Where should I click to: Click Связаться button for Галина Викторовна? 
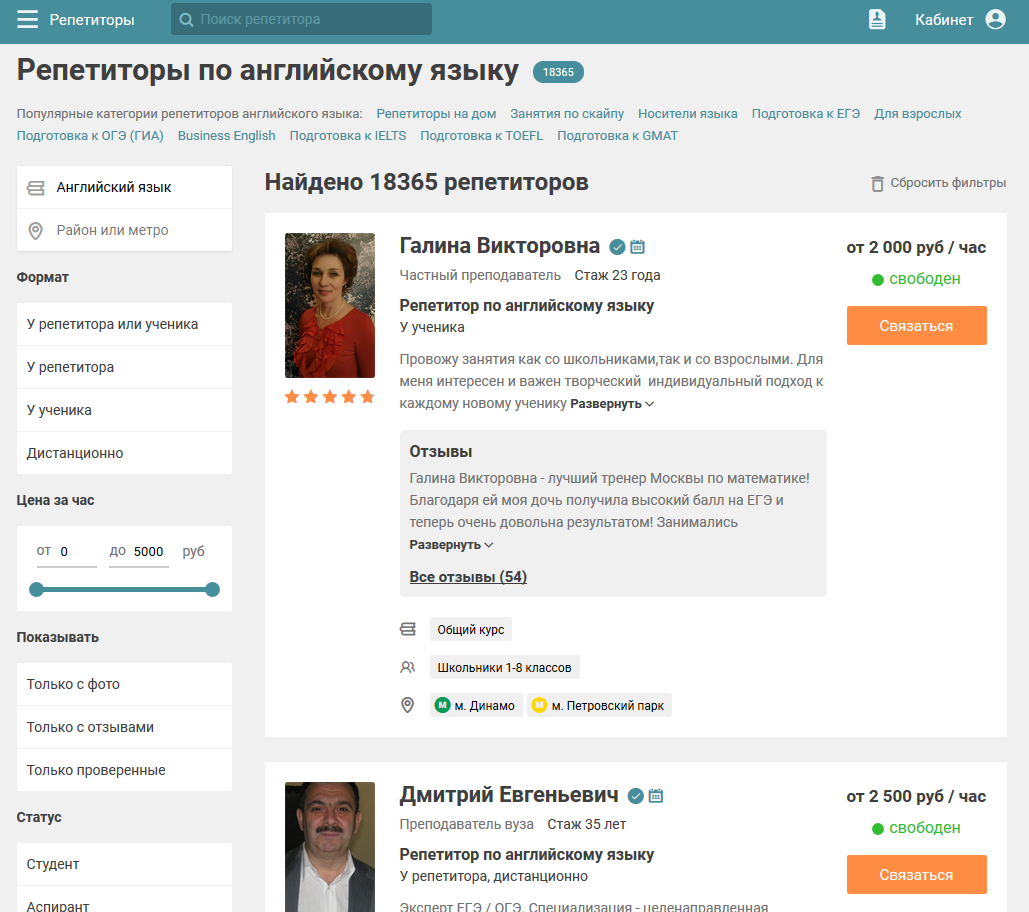point(916,326)
